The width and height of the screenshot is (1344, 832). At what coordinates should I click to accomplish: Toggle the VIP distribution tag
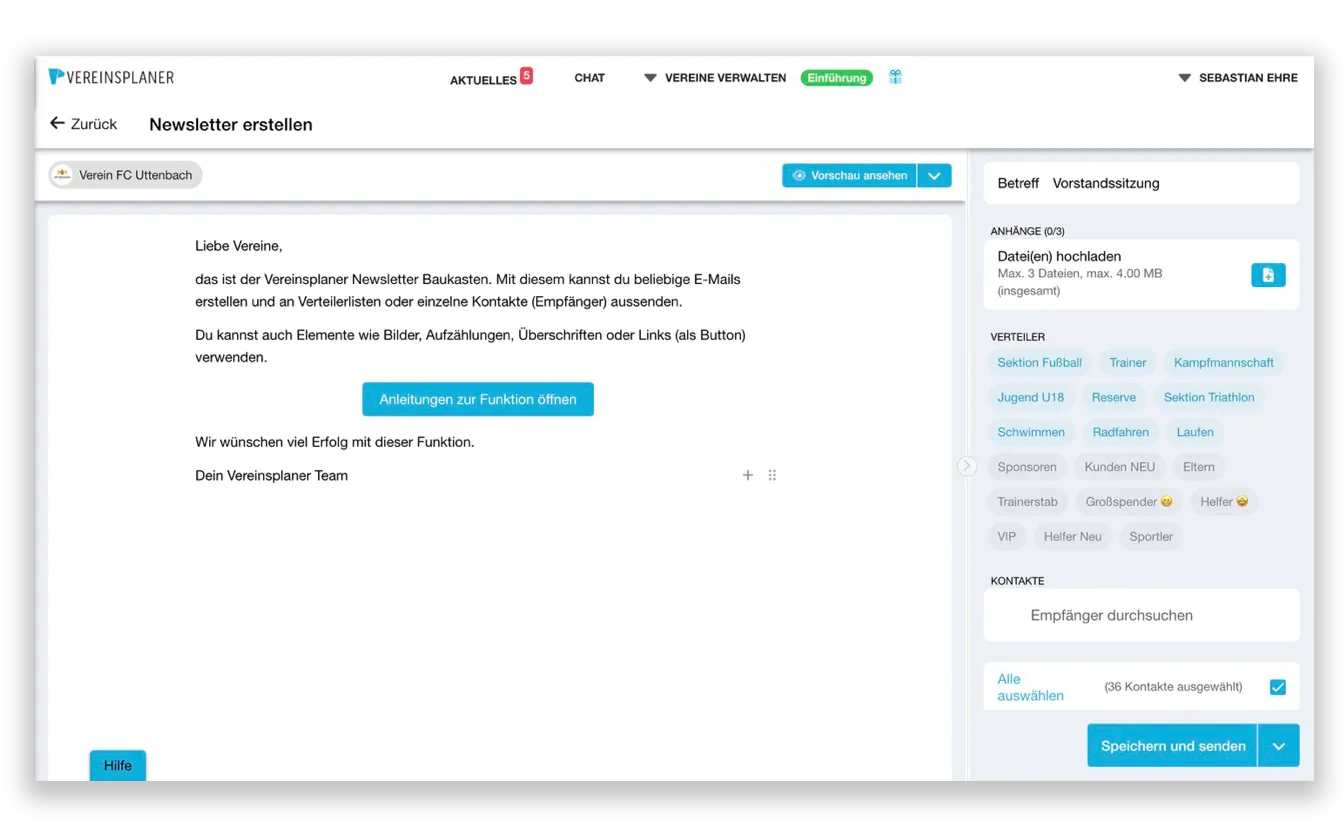[1006, 537]
